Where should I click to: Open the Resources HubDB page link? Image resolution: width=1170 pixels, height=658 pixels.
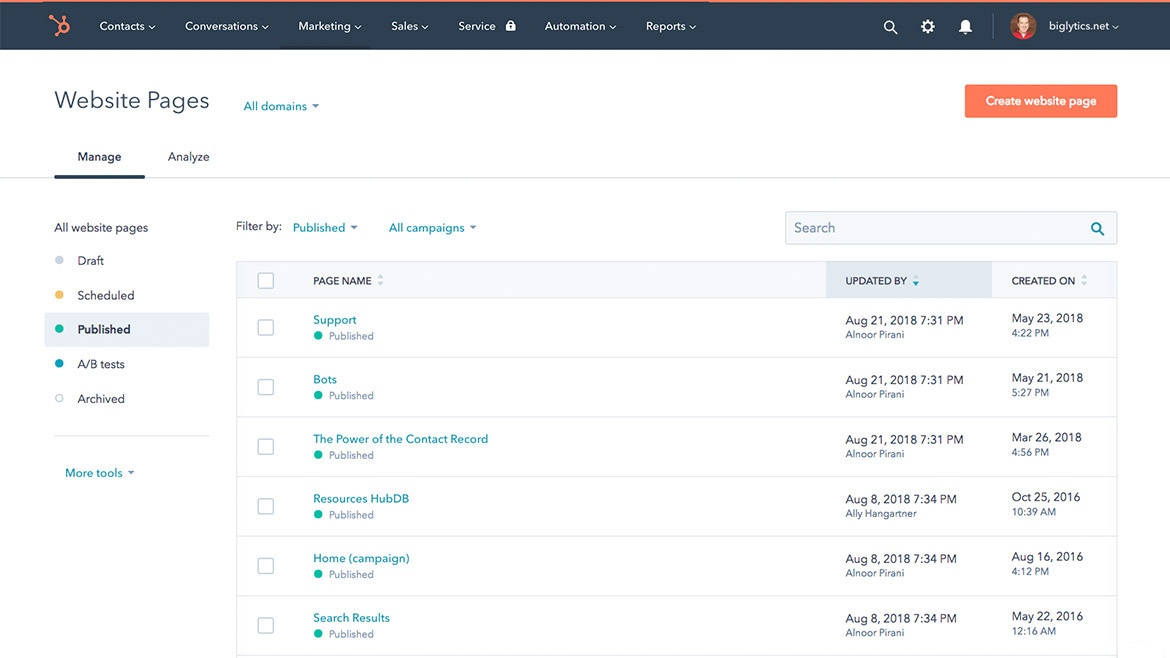pyautogui.click(x=360, y=498)
